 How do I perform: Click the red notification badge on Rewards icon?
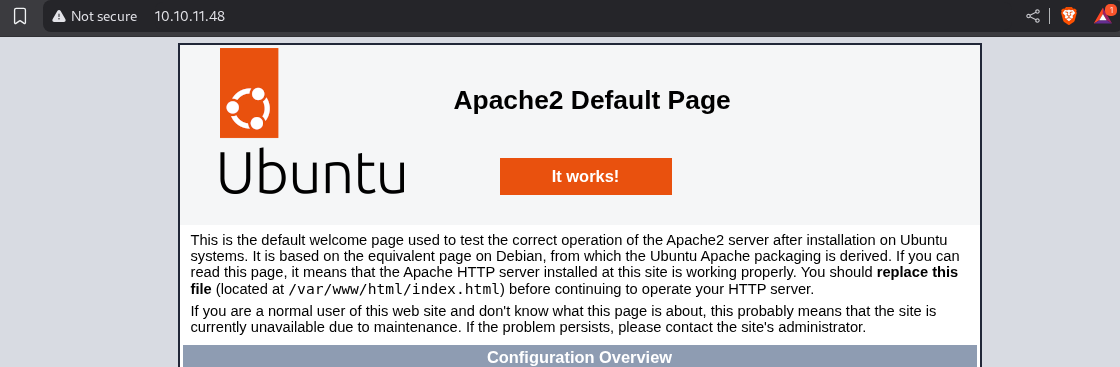(x=1110, y=9)
